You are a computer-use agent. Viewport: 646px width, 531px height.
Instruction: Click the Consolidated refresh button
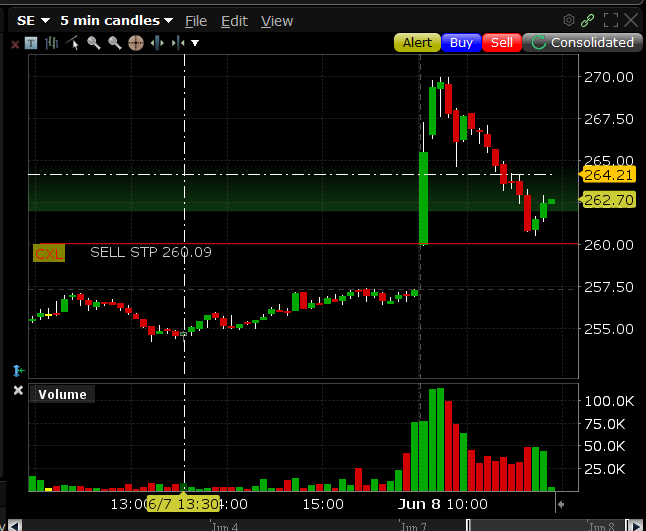(x=582, y=42)
